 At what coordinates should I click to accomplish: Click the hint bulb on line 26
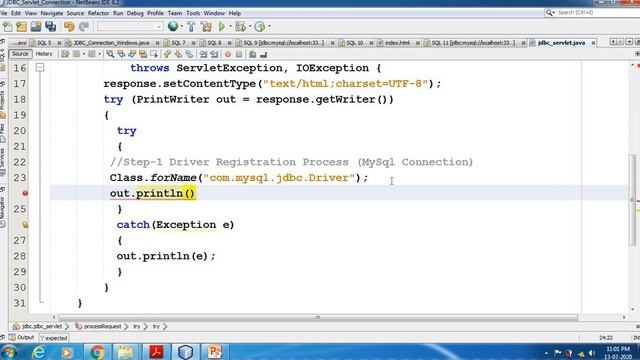click(25, 224)
